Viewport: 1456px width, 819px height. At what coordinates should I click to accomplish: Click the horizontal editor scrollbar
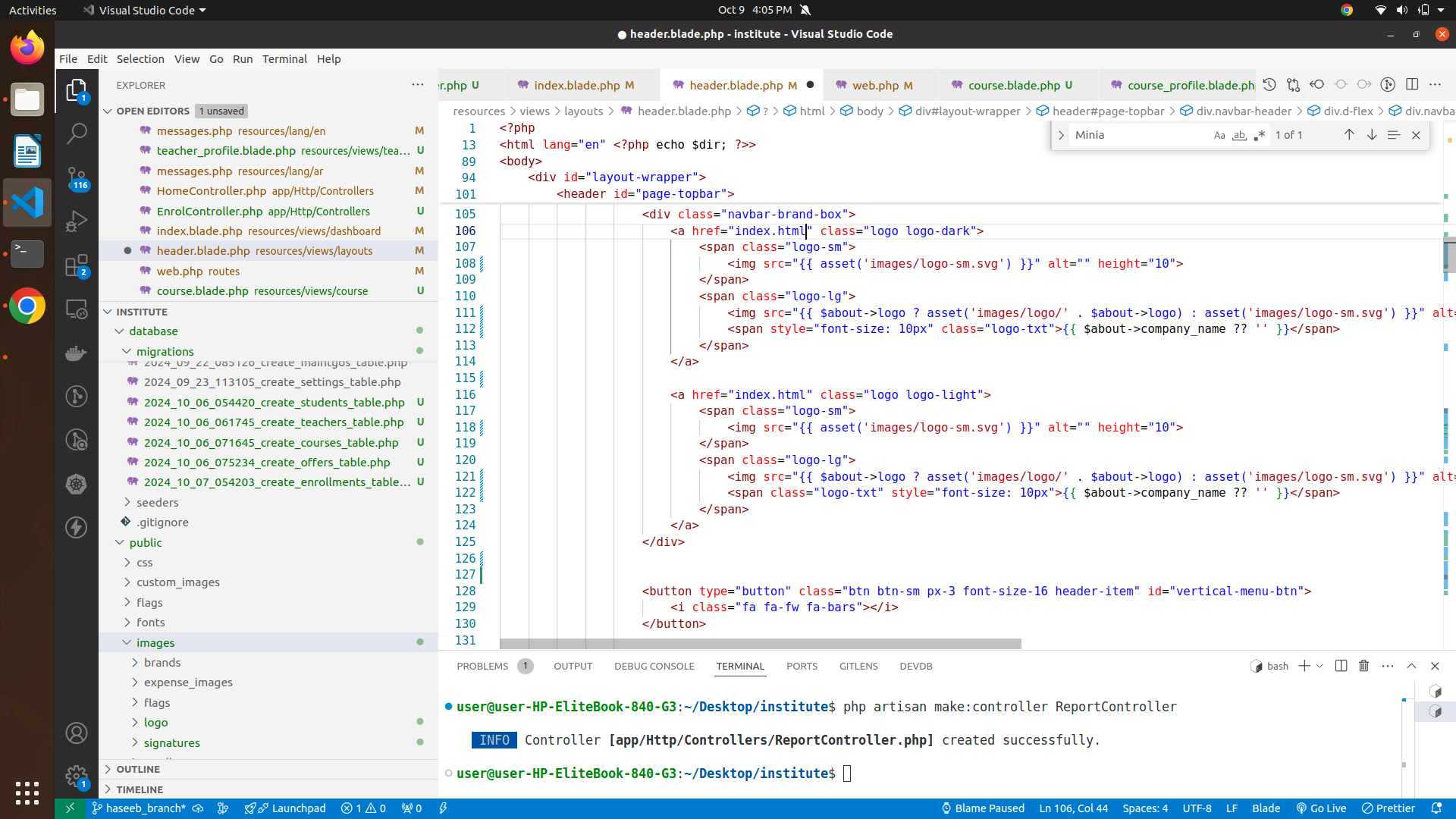(760, 644)
